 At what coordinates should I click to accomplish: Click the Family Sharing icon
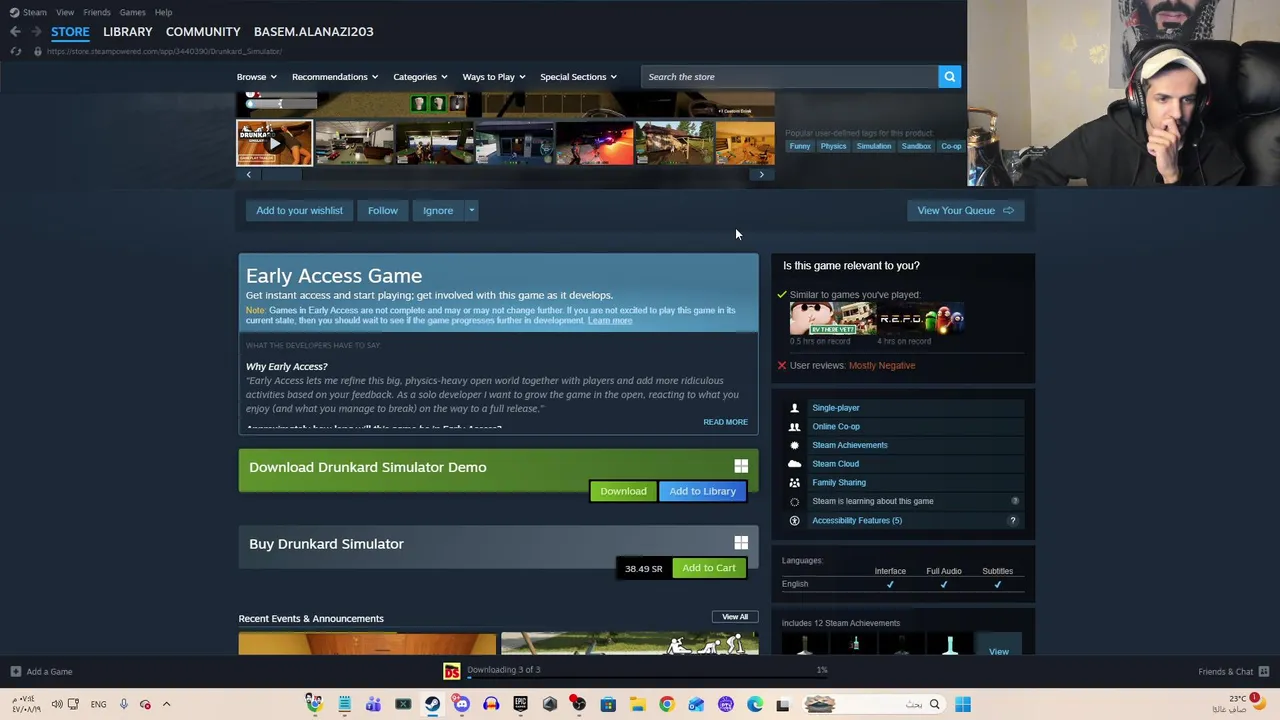pos(795,483)
